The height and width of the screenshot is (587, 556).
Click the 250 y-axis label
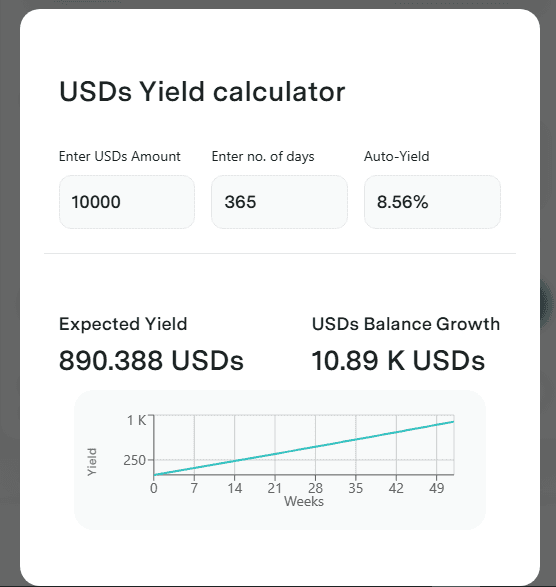coord(134,460)
